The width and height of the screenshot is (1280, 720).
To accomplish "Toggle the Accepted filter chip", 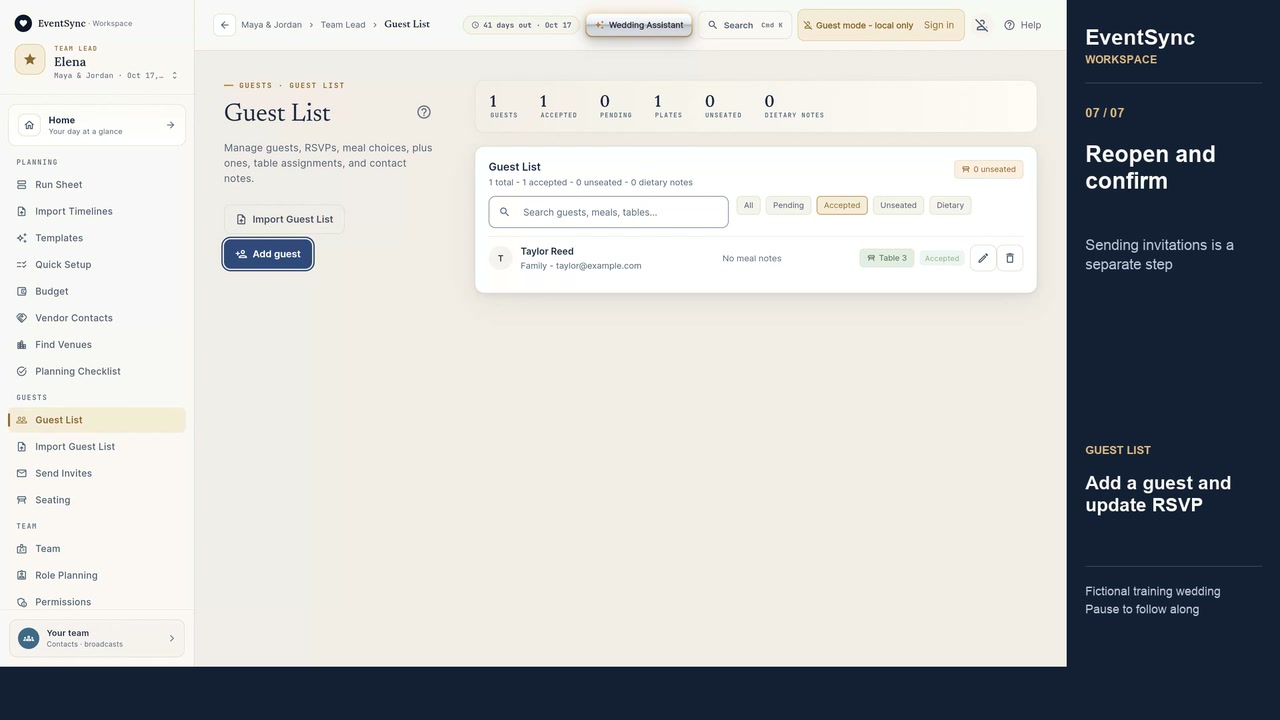I will [842, 205].
